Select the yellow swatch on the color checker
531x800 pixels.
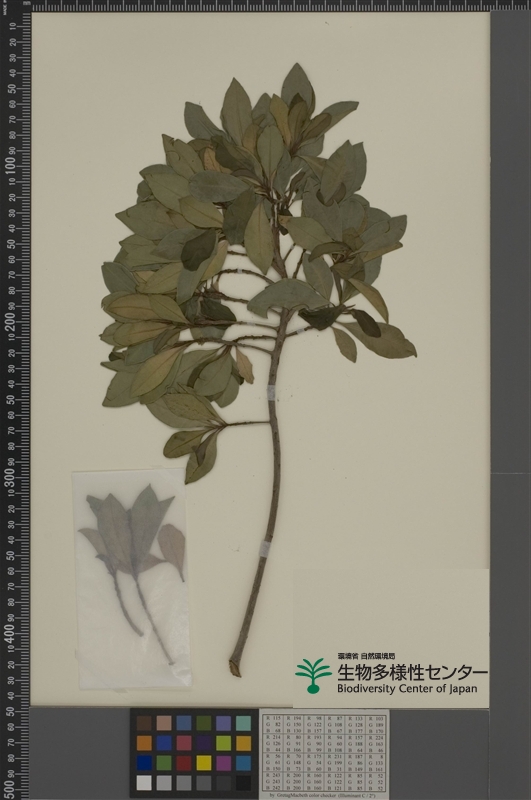tap(204, 763)
